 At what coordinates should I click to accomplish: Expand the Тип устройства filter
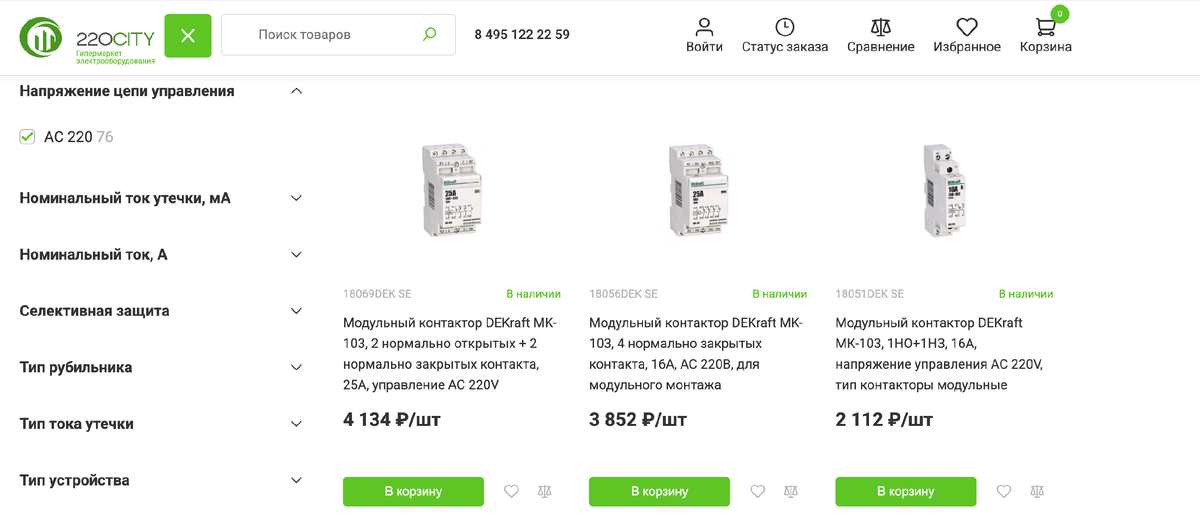pyautogui.click(x=296, y=481)
